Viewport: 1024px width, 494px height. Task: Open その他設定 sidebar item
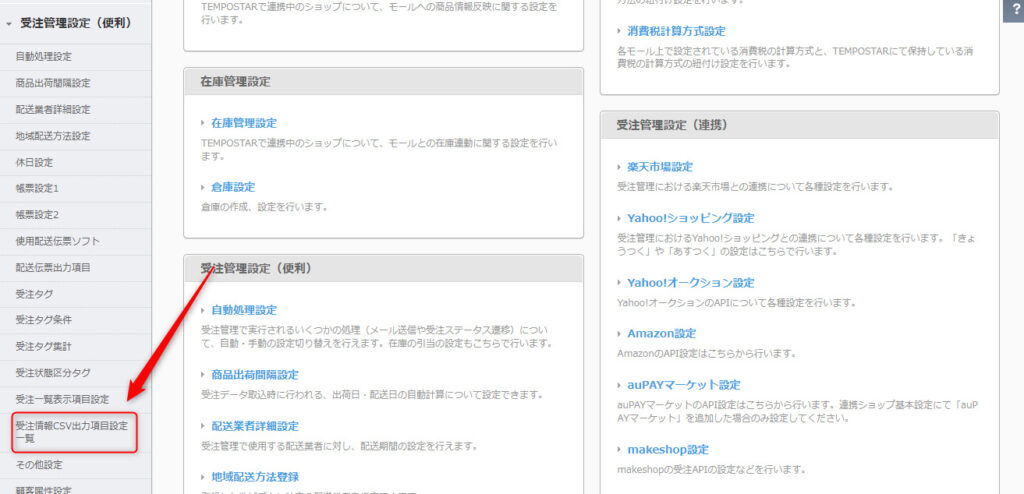[38, 465]
